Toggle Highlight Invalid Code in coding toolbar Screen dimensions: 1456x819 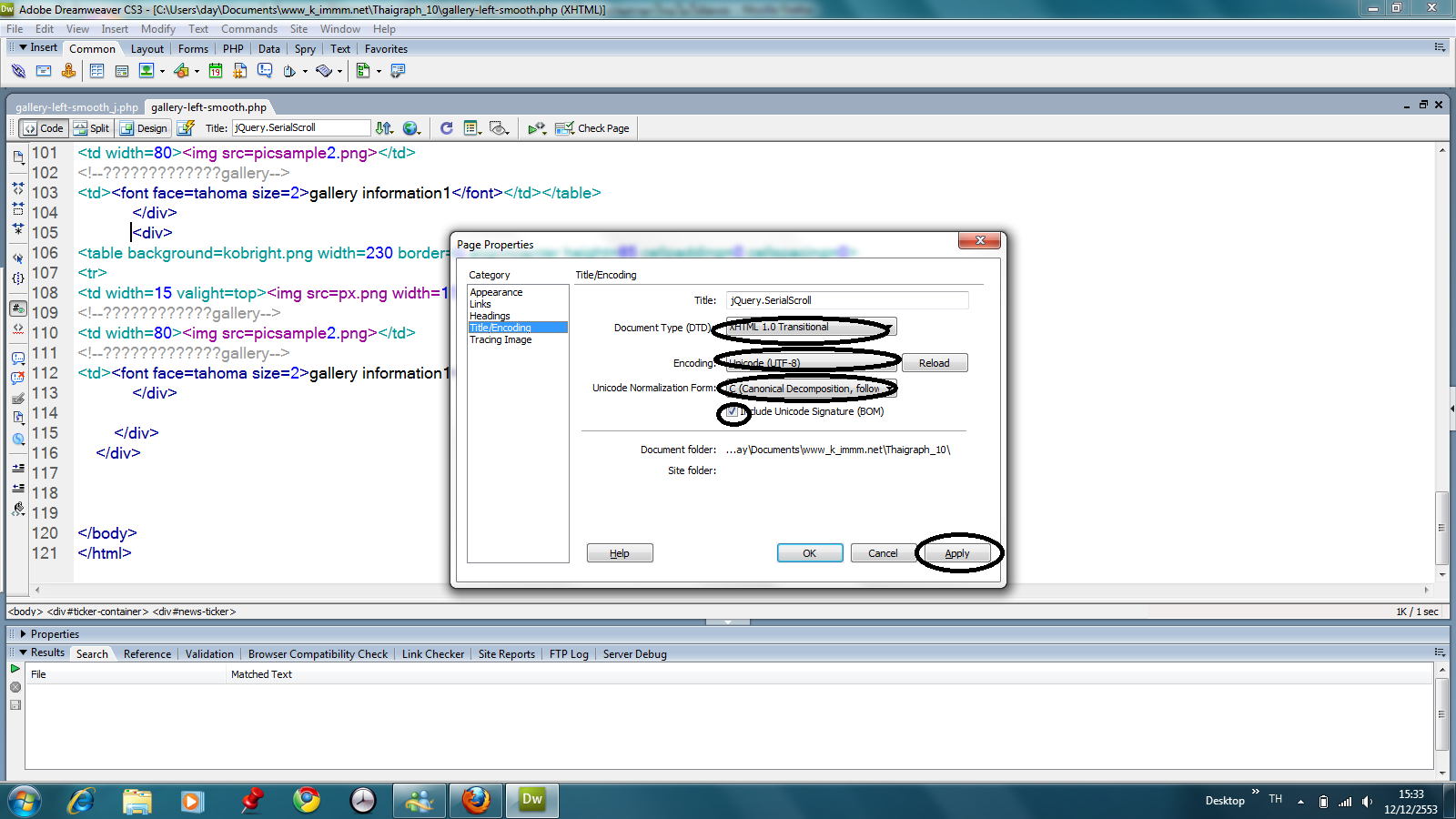(18, 329)
